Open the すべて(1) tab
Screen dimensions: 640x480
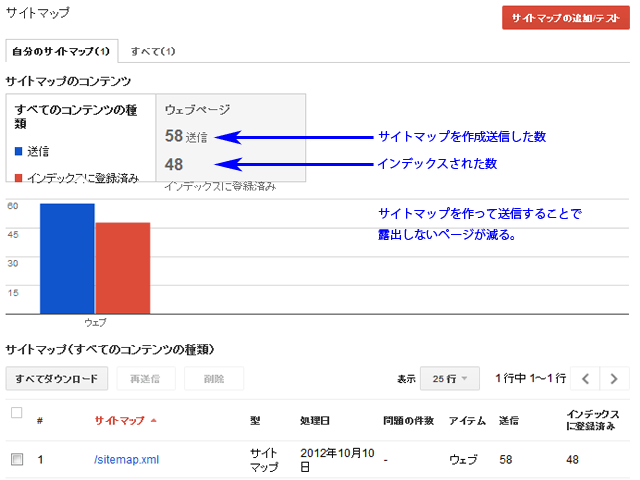153,51
